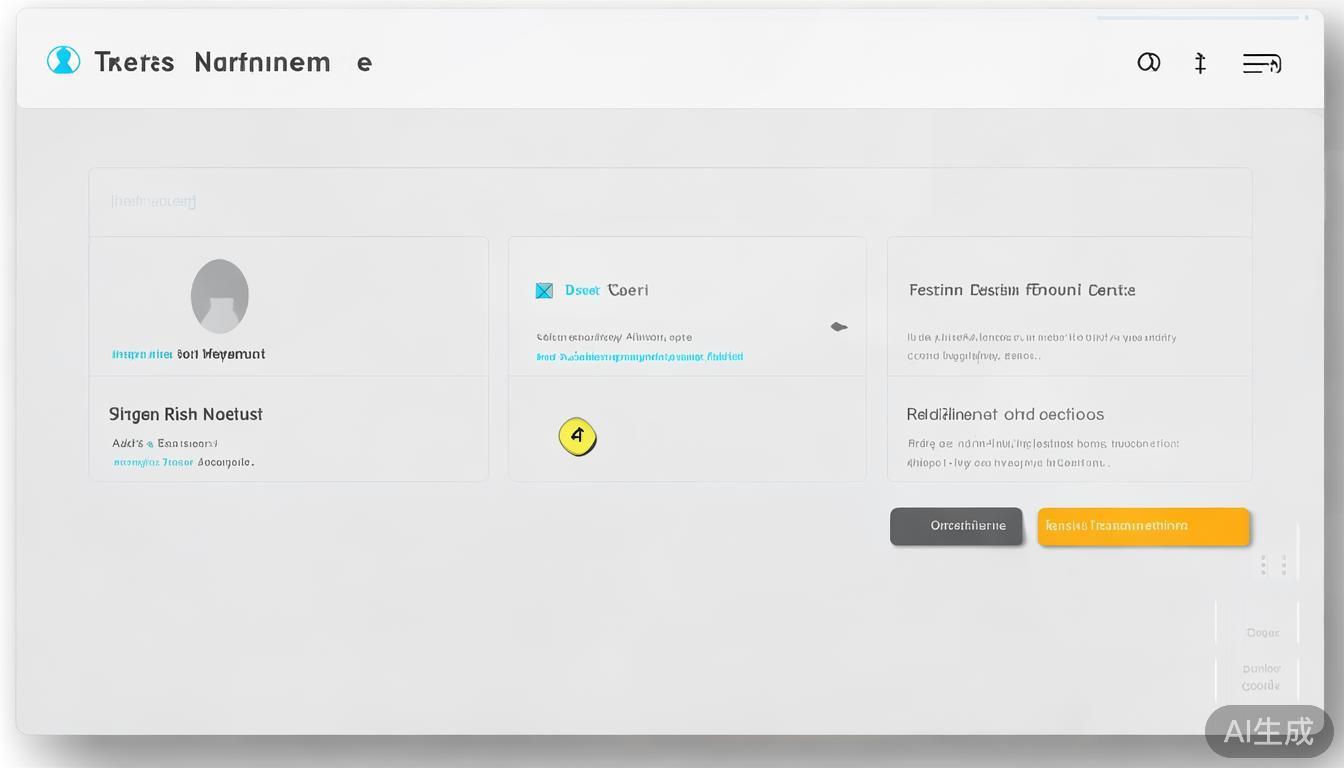
Task: Open the Festinn Destim Center card title
Action: coord(1021,290)
